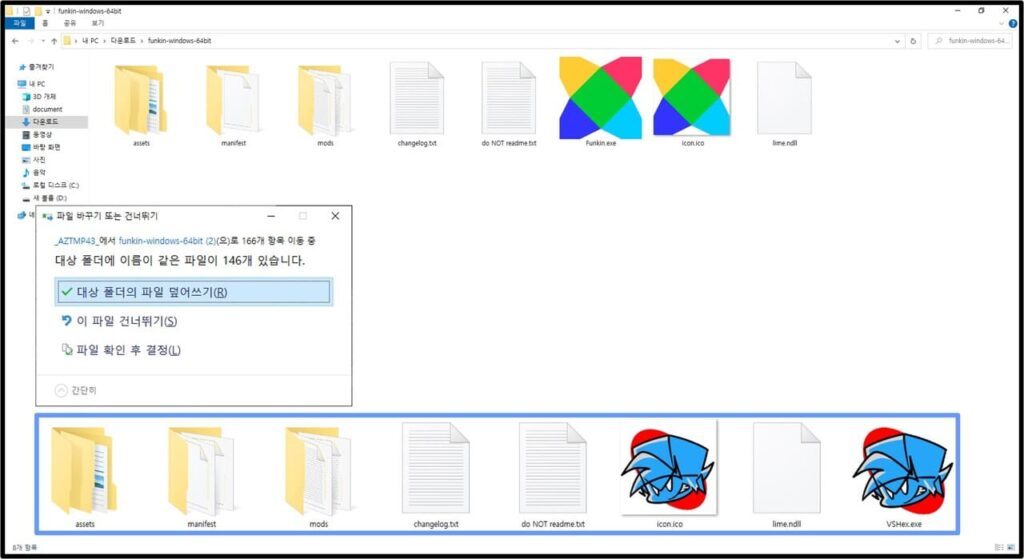Click the search funkin-windows-64 box
Screen dimensions: 1024x559
972,40
